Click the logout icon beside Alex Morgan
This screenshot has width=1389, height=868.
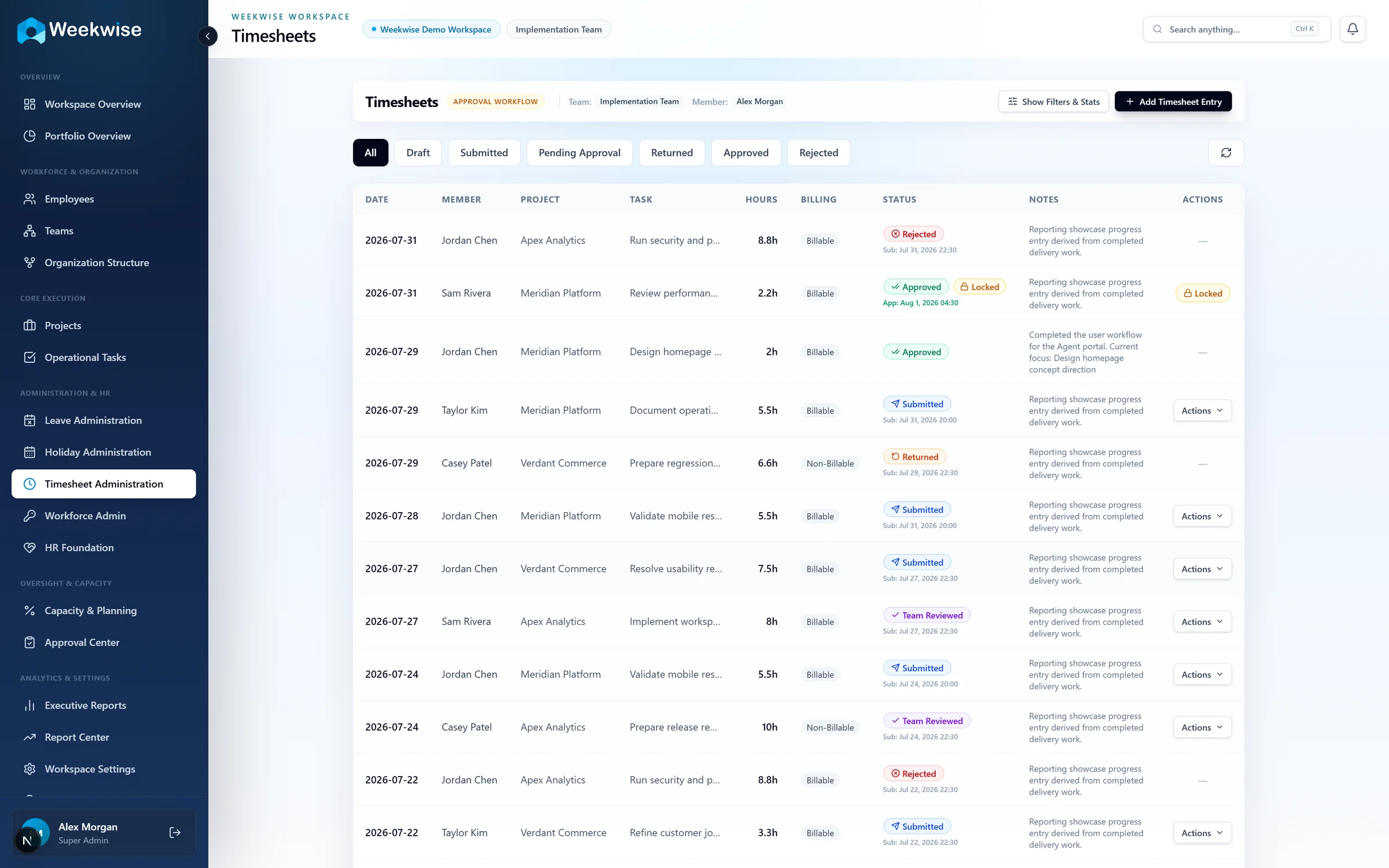pos(175,833)
